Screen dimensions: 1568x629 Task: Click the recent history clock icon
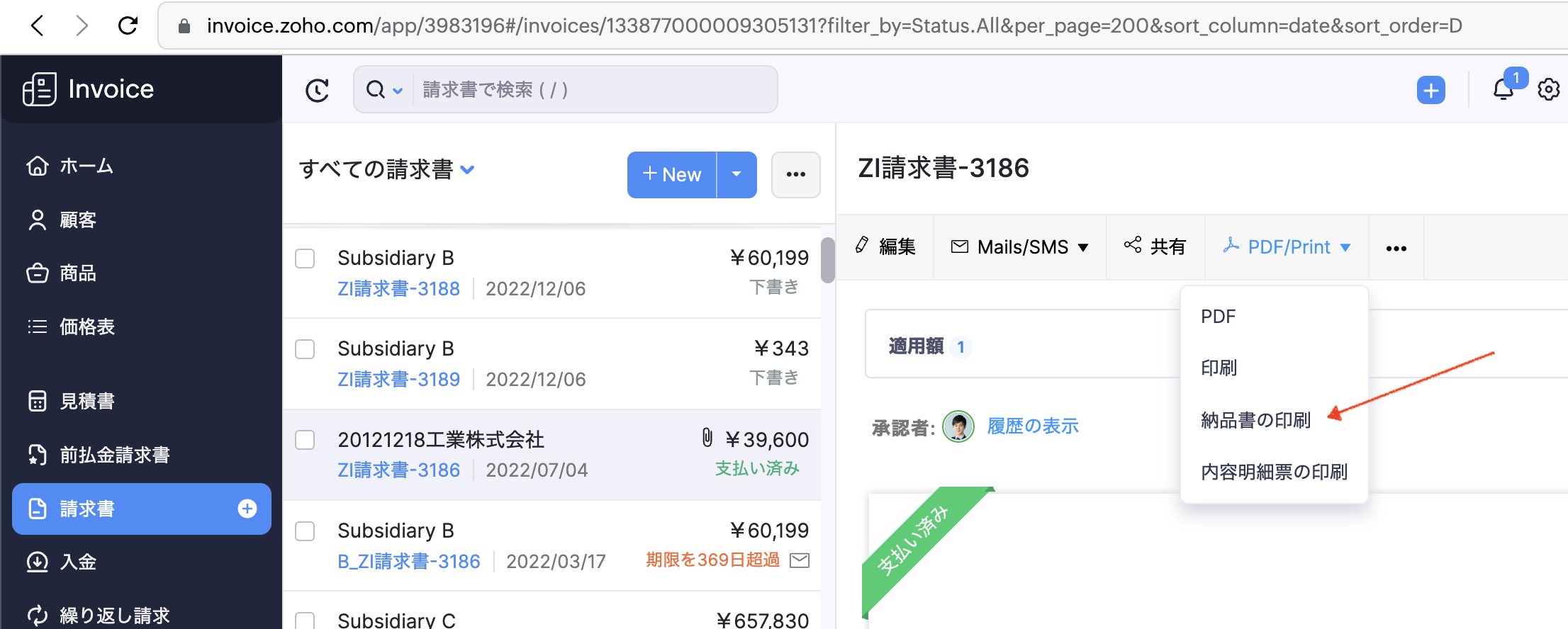point(317,90)
